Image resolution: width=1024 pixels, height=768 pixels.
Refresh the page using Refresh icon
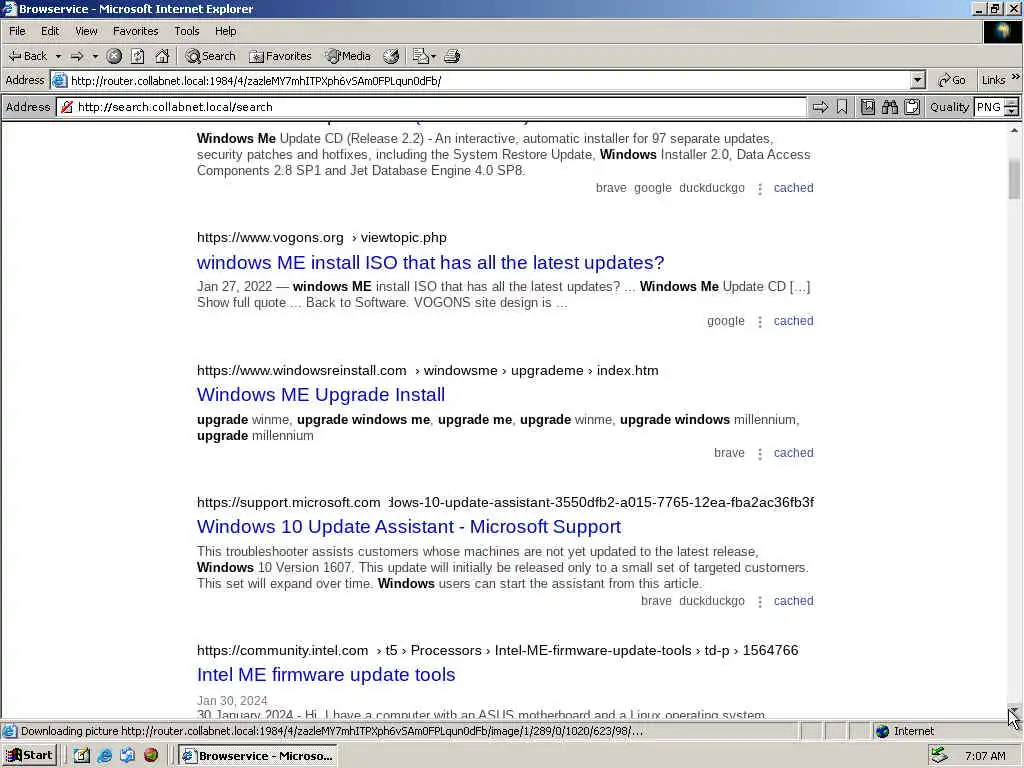coord(137,56)
